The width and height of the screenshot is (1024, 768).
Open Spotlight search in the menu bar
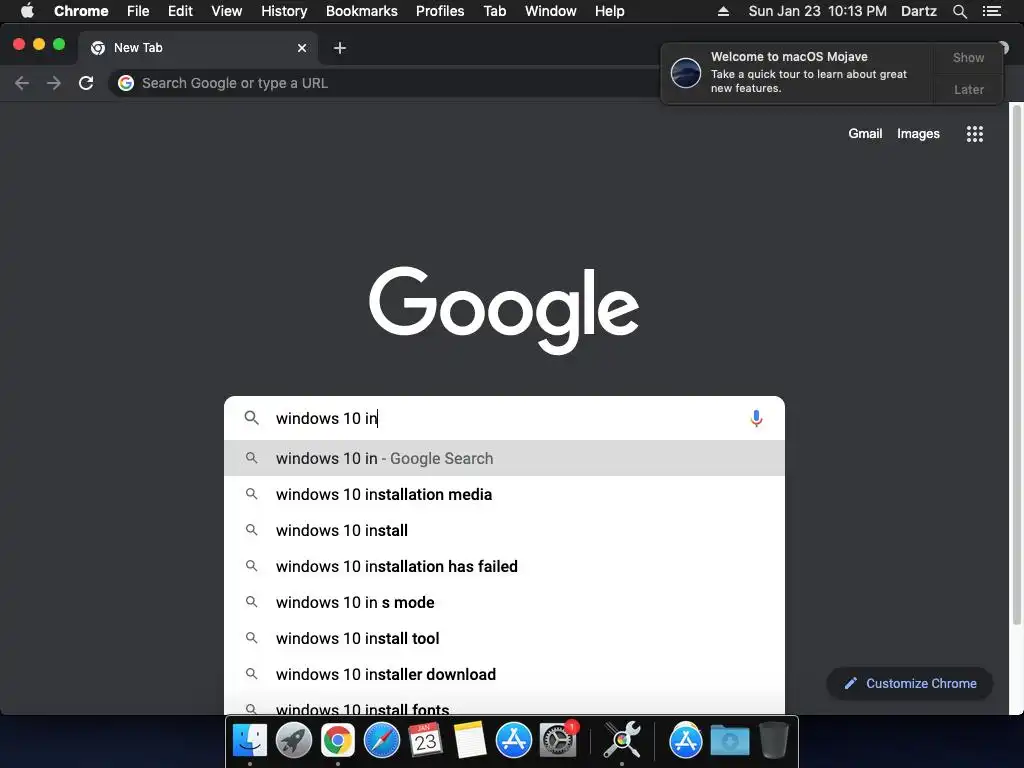[959, 11]
